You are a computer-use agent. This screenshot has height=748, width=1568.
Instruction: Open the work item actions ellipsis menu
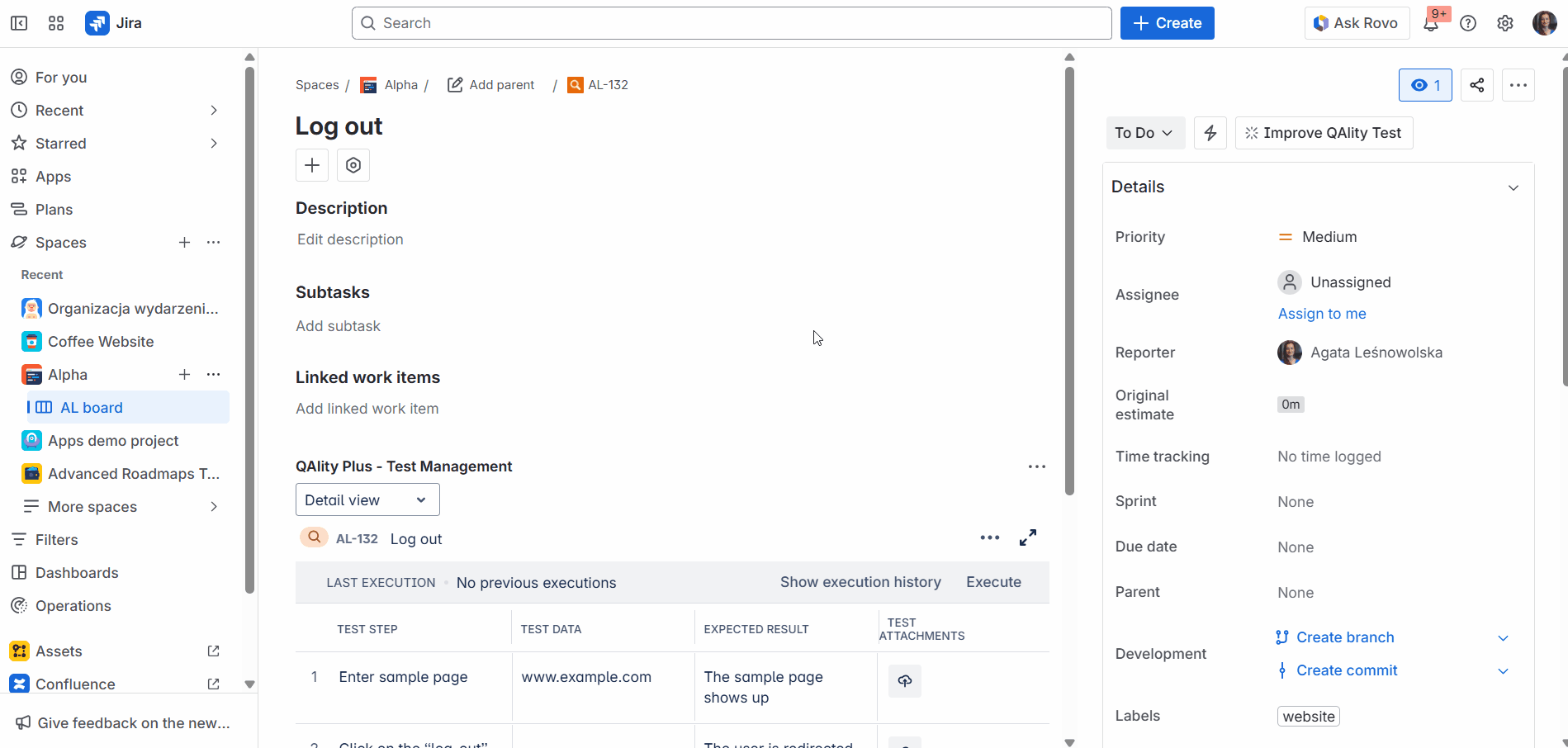pos(1518,85)
